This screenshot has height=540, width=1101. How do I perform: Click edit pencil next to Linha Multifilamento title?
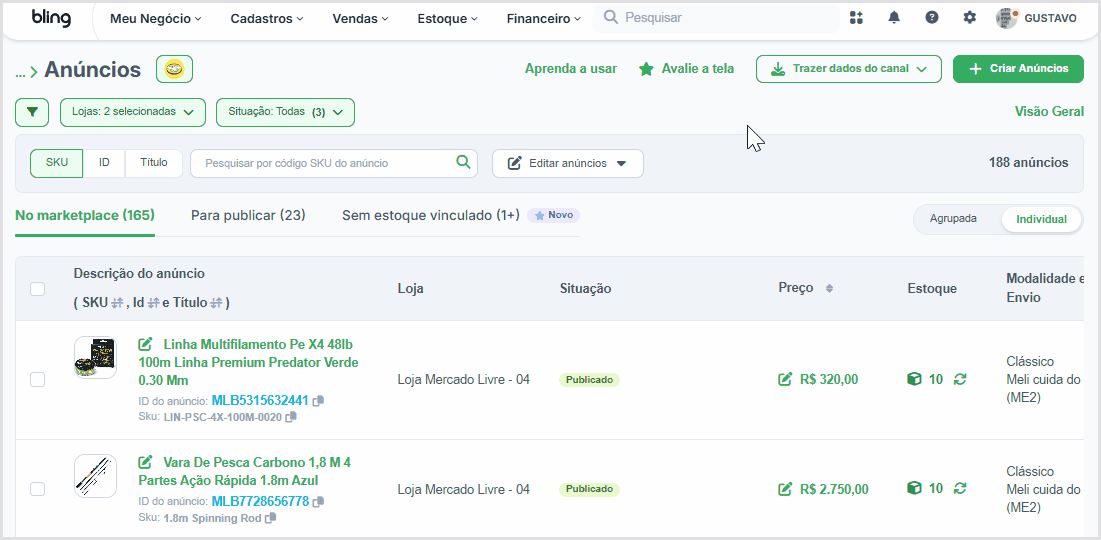click(x=145, y=344)
